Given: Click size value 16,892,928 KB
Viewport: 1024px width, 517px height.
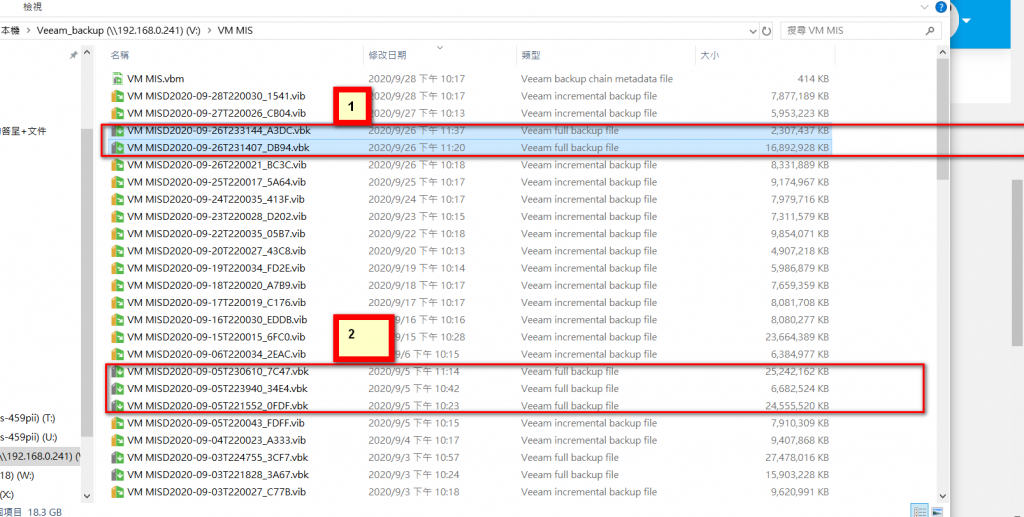Looking at the screenshot, I should tap(797, 148).
